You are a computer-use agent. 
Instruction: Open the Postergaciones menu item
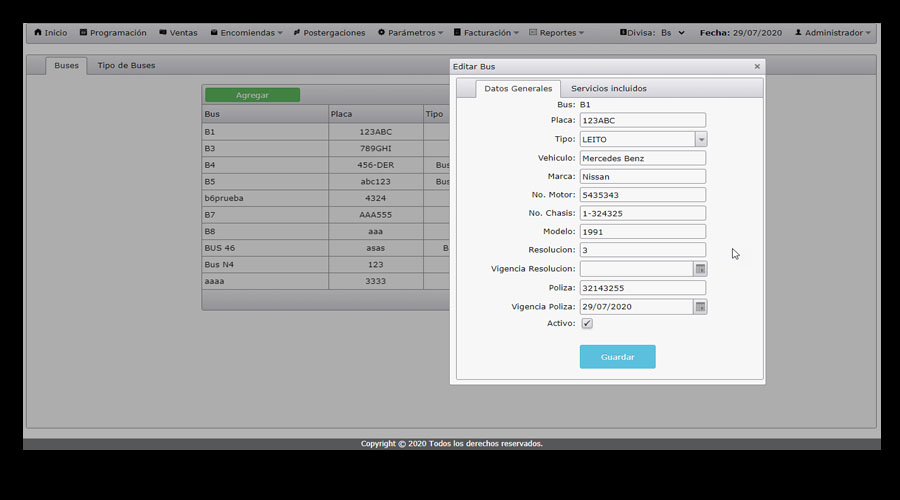[329, 33]
